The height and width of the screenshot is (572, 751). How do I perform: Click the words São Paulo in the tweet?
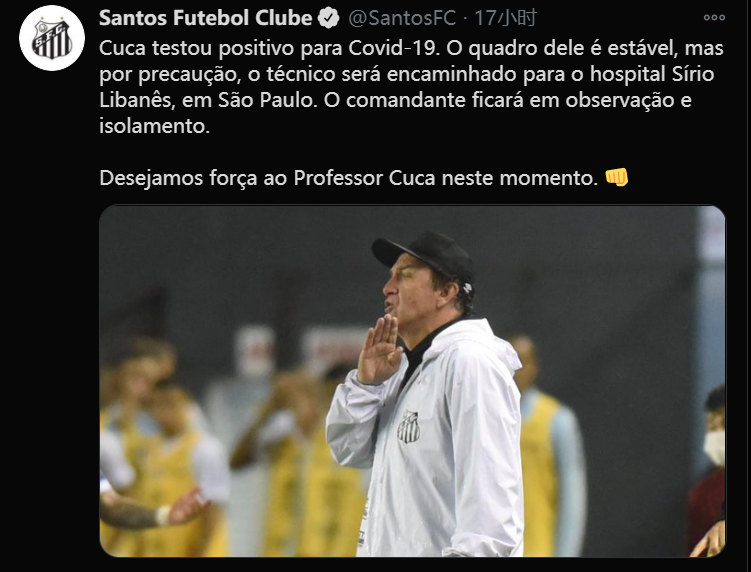click(x=268, y=100)
